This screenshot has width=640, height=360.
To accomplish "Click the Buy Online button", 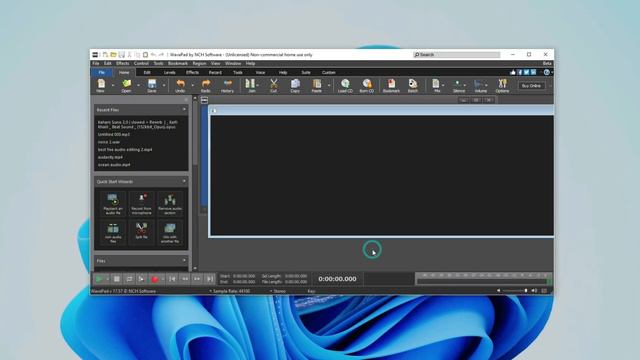I will click(x=531, y=86).
